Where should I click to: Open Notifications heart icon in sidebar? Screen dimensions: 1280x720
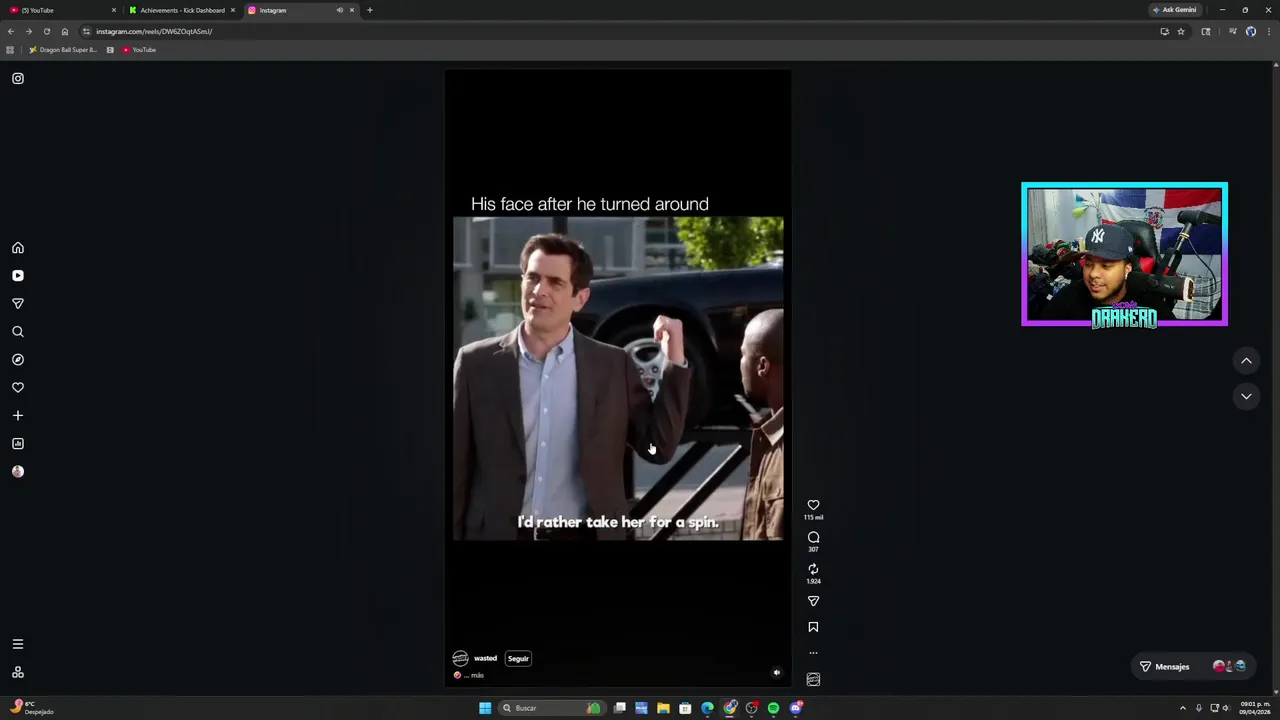pyautogui.click(x=18, y=388)
